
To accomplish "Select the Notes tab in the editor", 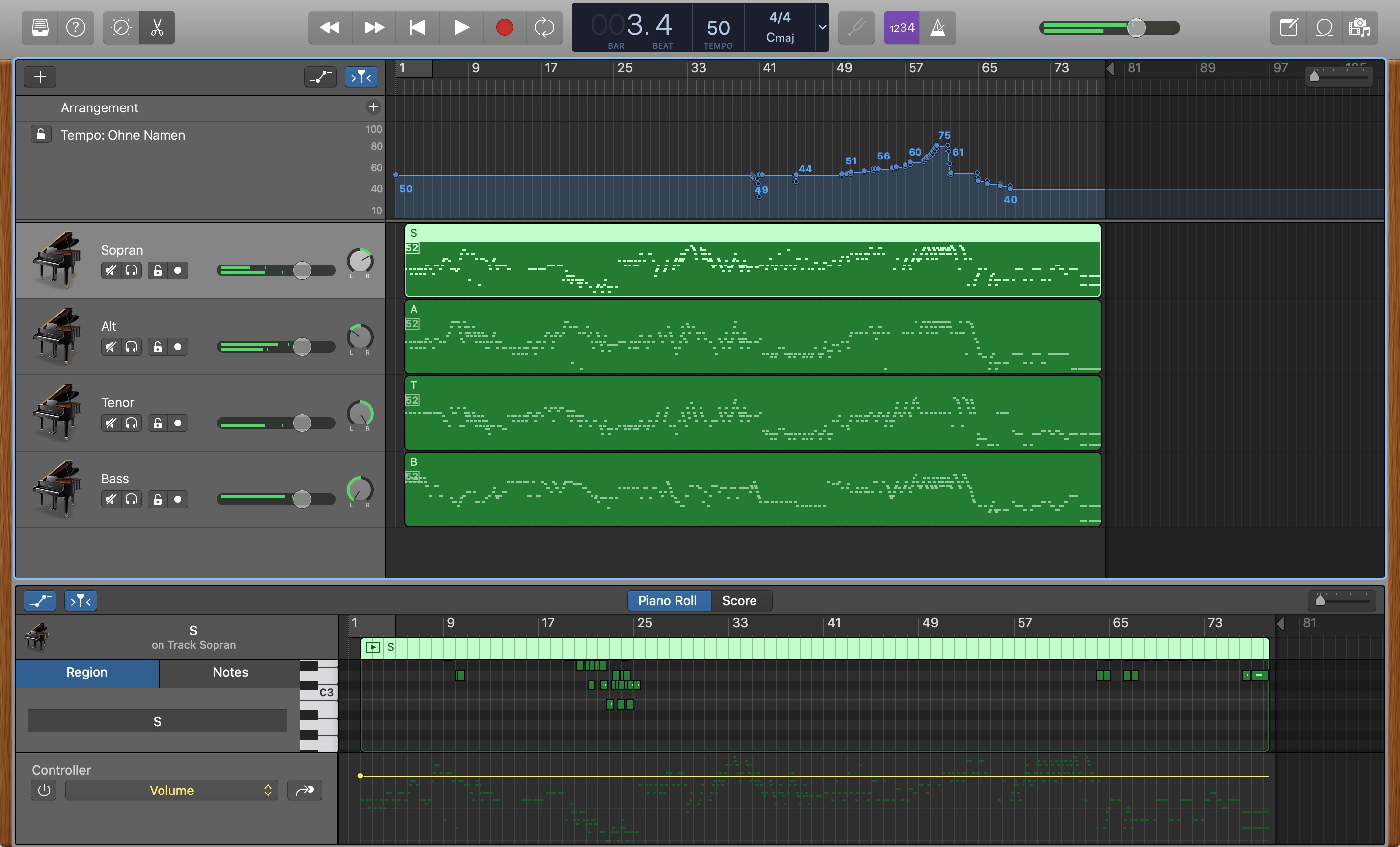I will pyautogui.click(x=230, y=672).
